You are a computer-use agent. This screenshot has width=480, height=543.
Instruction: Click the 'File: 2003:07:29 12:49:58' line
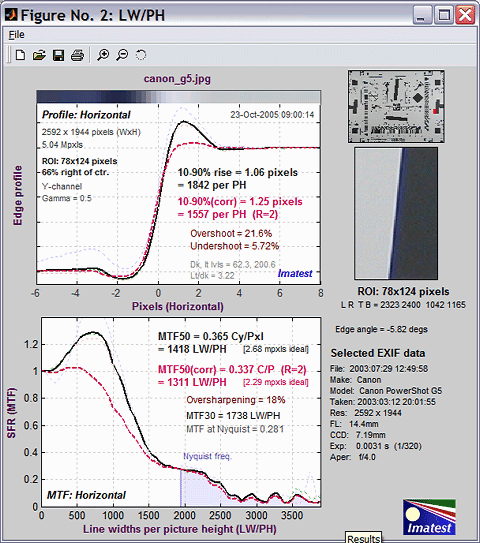click(379, 369)
